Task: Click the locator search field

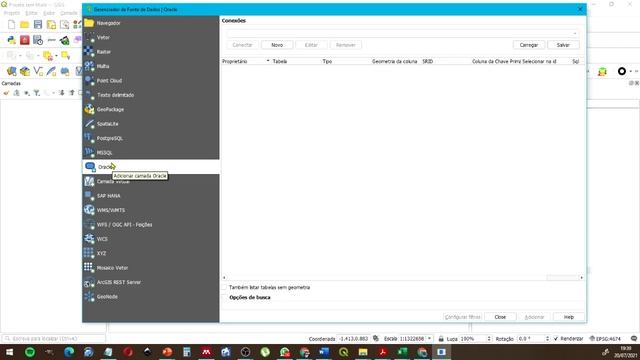Action: click(x=53, y=339)
